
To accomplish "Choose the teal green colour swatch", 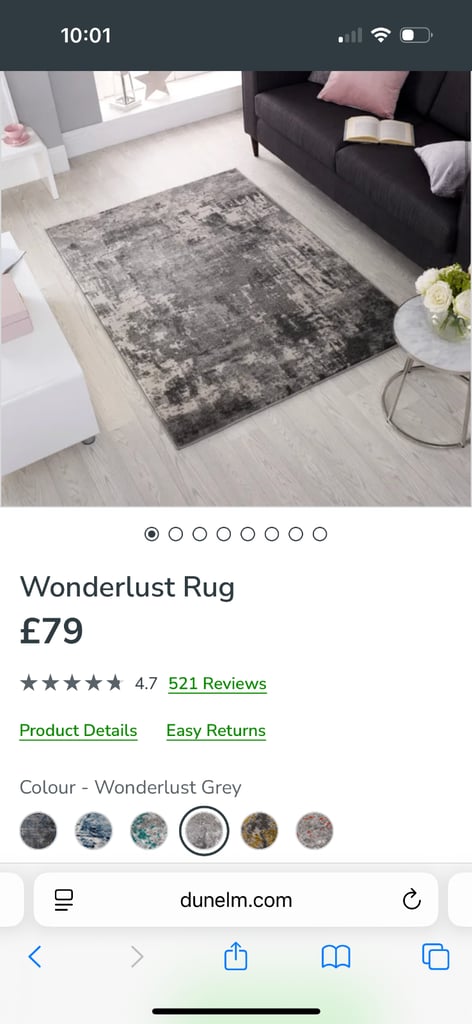I will tap(149, 831).
